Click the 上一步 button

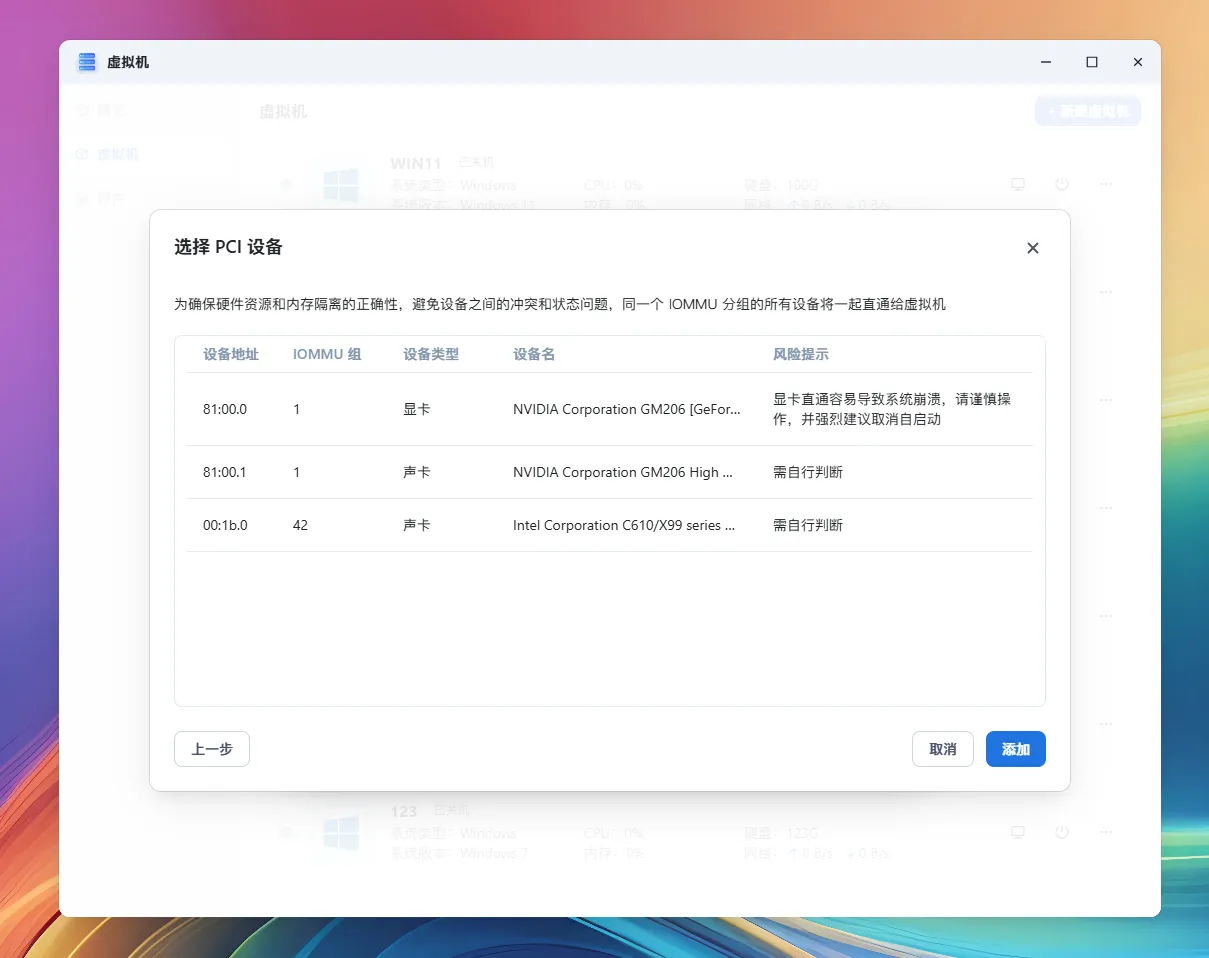point(212,749)
